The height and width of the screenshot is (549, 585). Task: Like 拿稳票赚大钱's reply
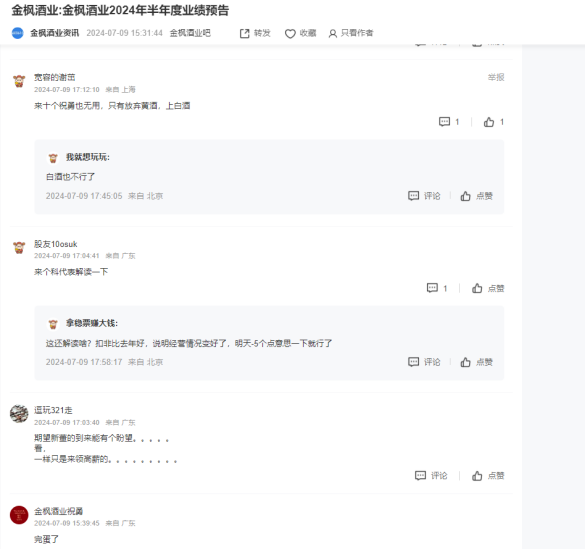point(476,362)
